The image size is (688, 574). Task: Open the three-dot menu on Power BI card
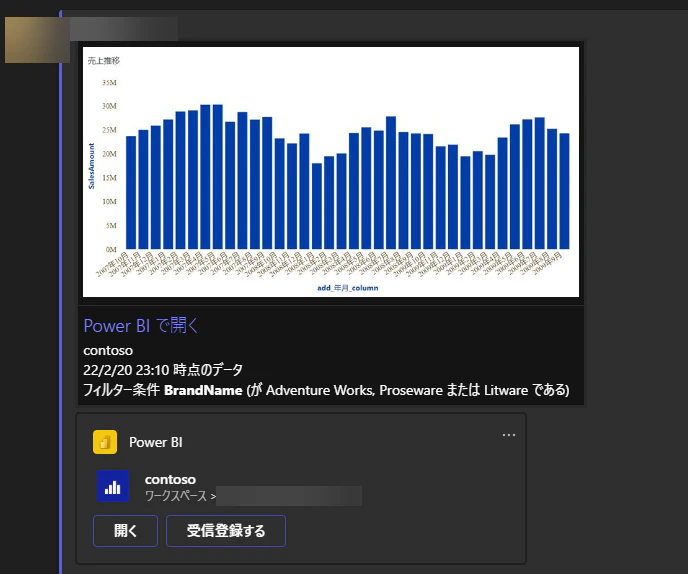click(509, 435)
